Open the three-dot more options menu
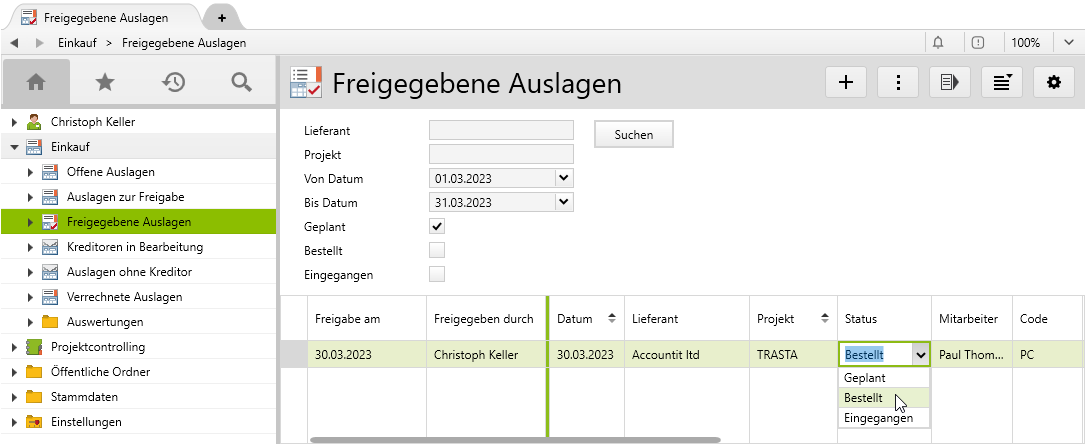The image size is (1086, 445). pos(898,83)
